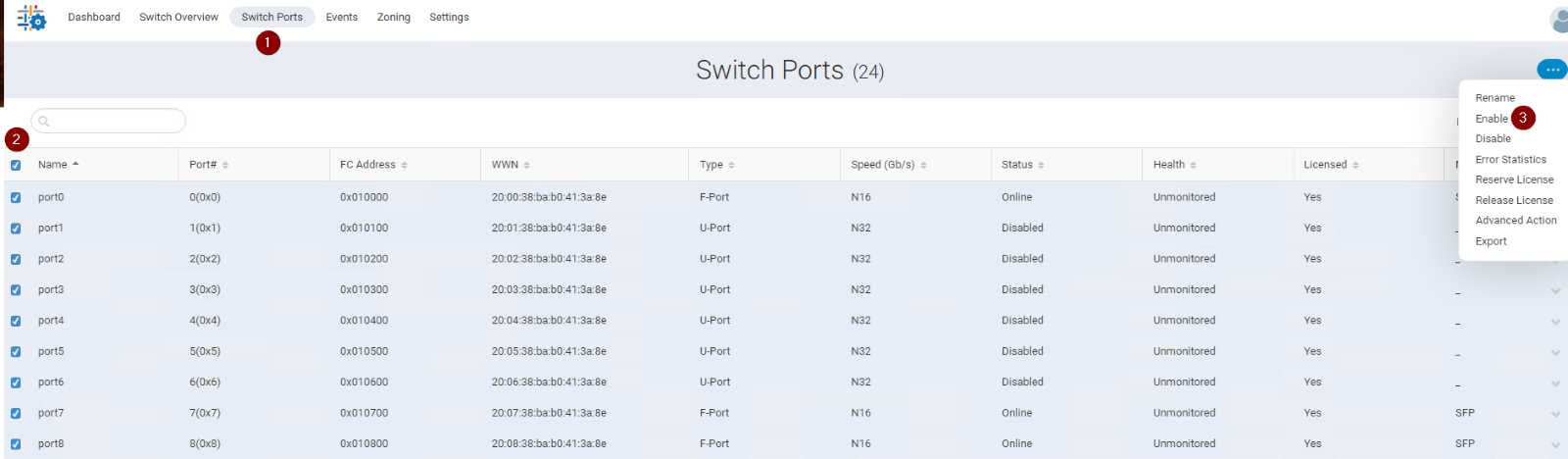Image resolution: width=1568 pixels, height=459 pixels.
Task: Sort by WWN column sort icon
Action: click(527, 165)
